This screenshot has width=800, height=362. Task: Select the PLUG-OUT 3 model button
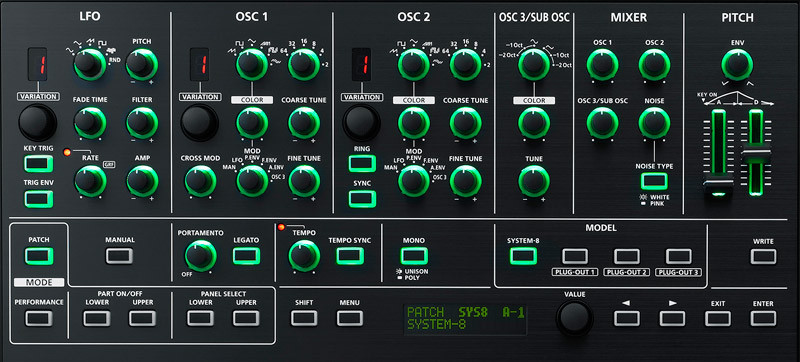pyautogui.click(x=679, y=256)
